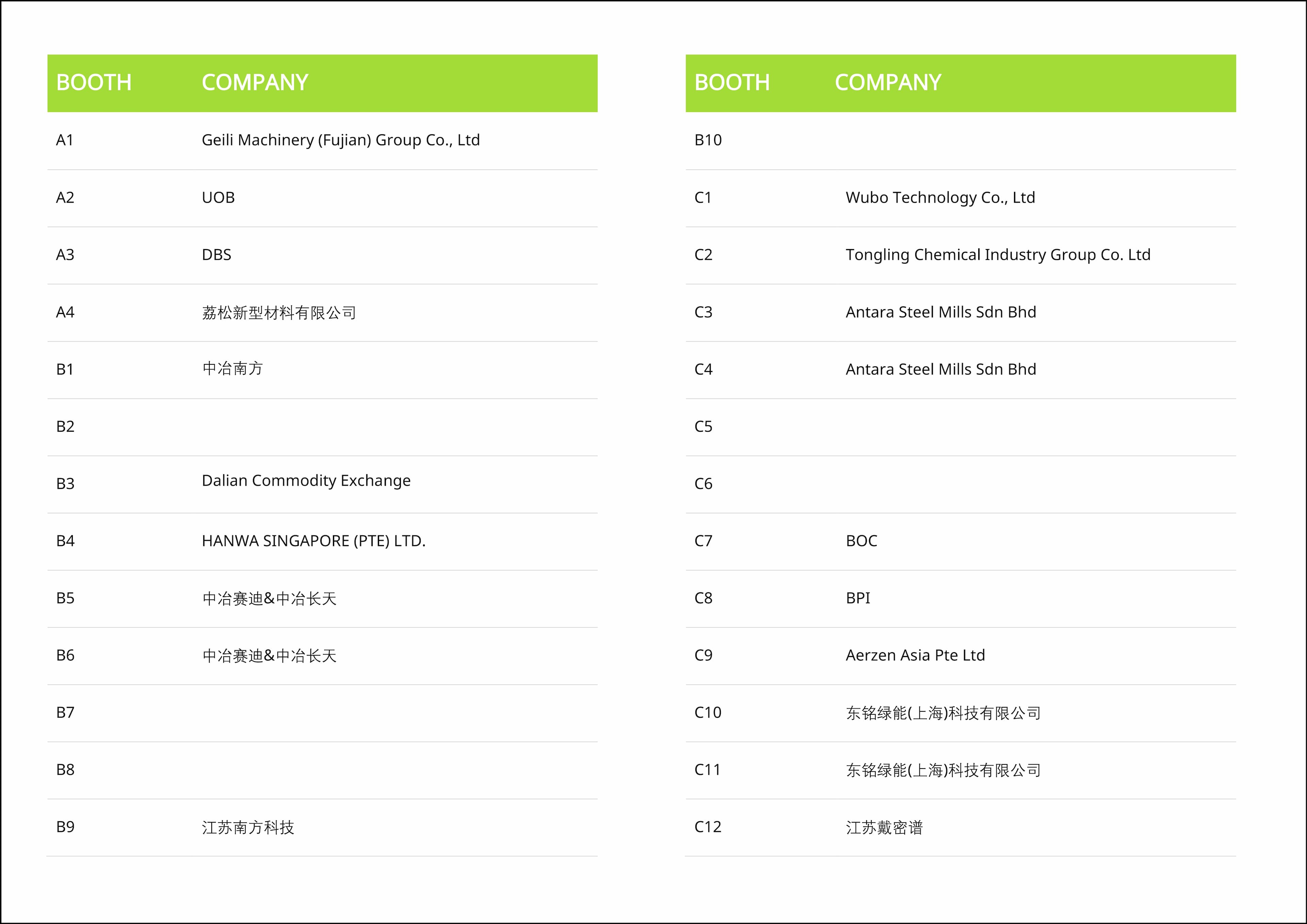1307x924 pixels.
Task: Select booth cell A3
Action: 65,254
